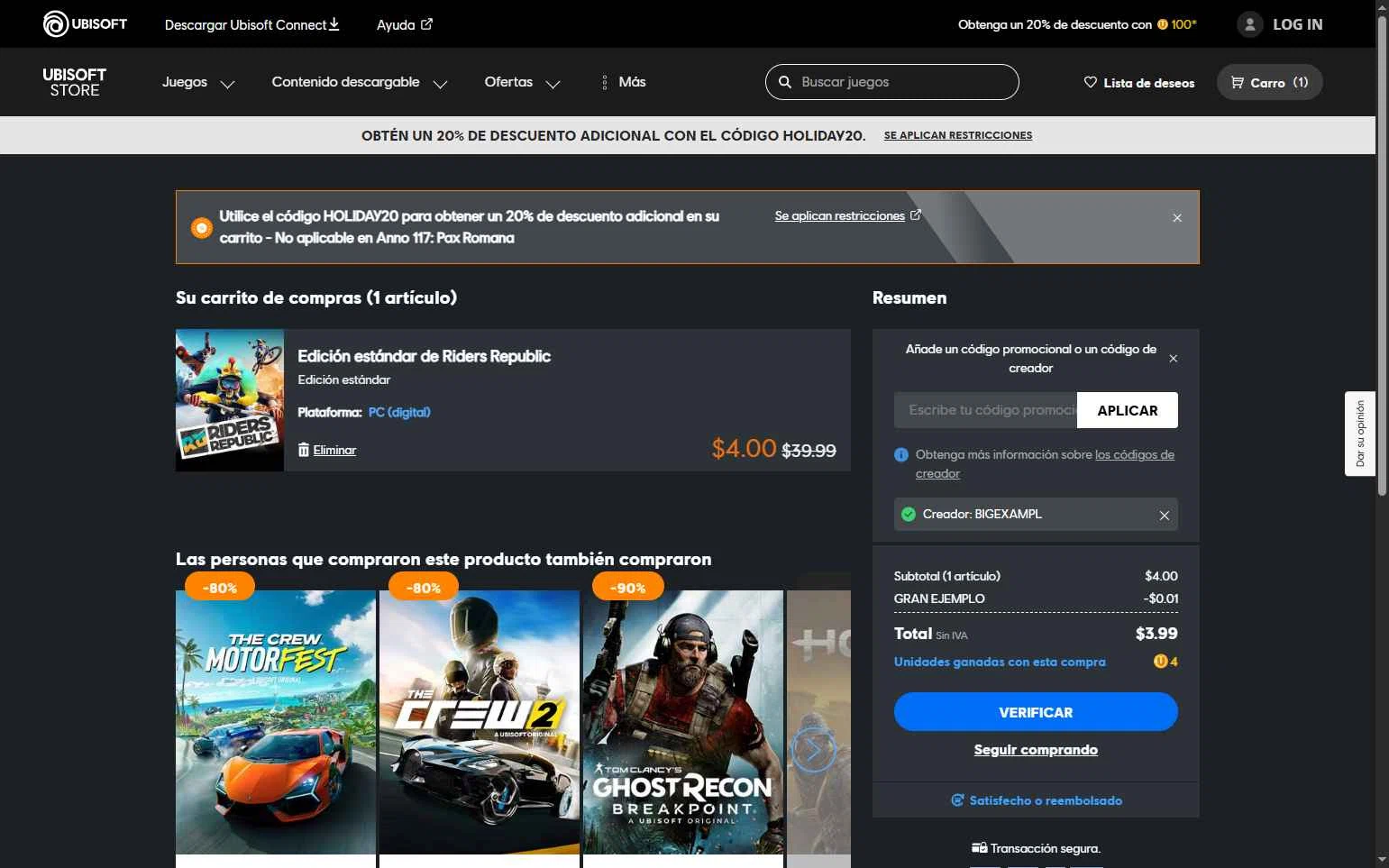The image size is (1389, 868).
Task: Click the secure transaction lock icon
Action: pos(979,848)
